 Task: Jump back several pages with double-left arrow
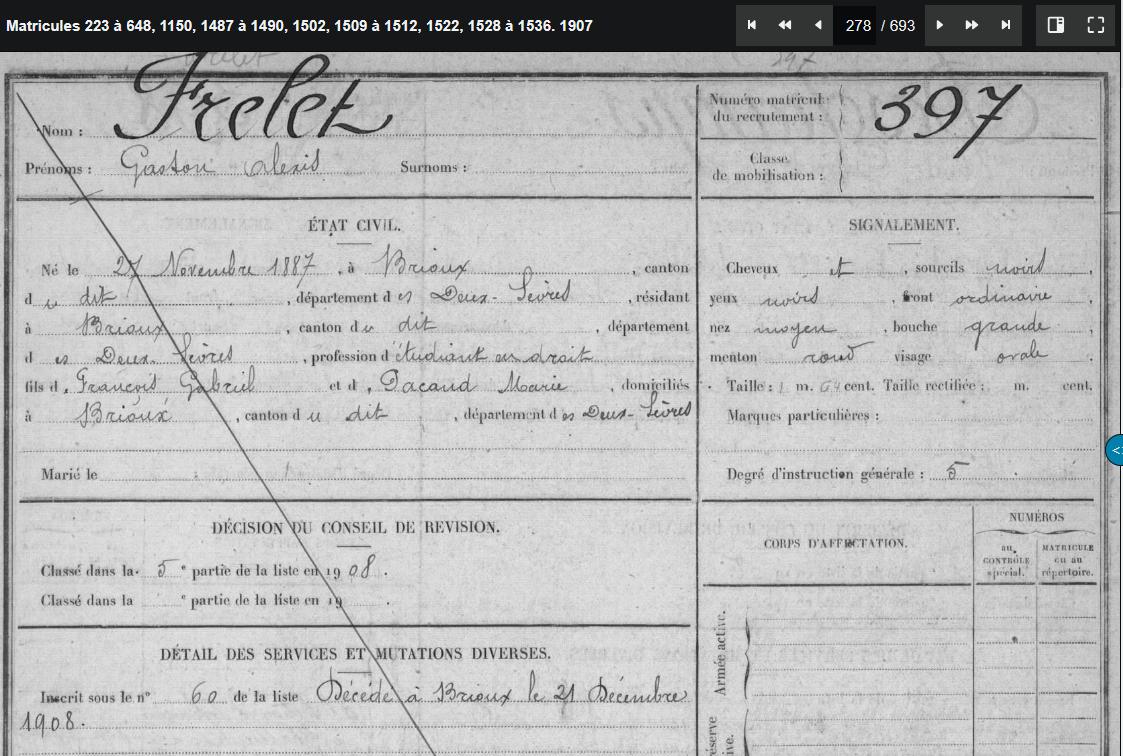pyautogui.click(x=785, y=26)
